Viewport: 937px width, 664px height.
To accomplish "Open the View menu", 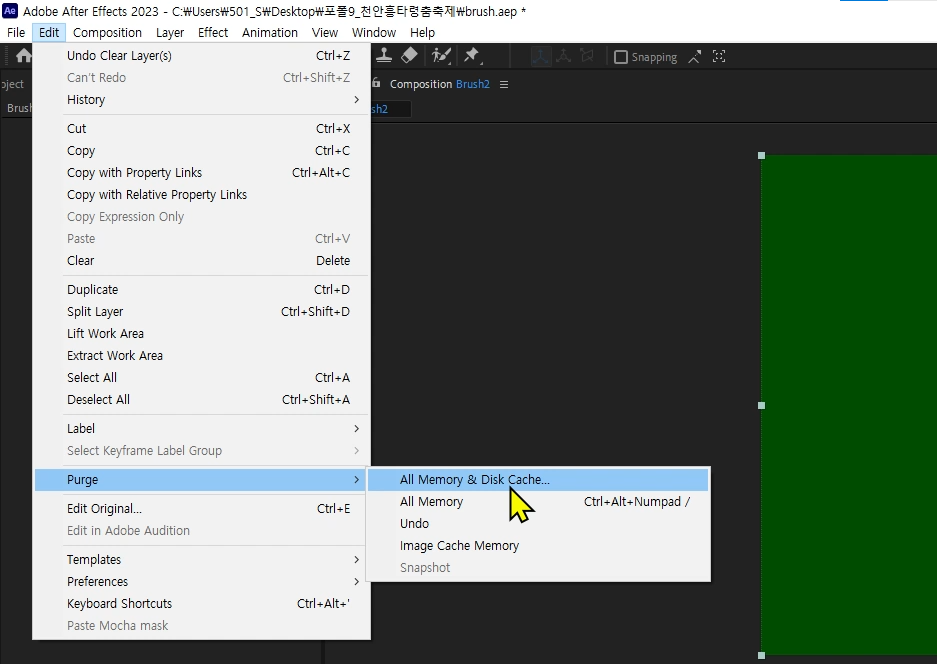I will (324, 32).
